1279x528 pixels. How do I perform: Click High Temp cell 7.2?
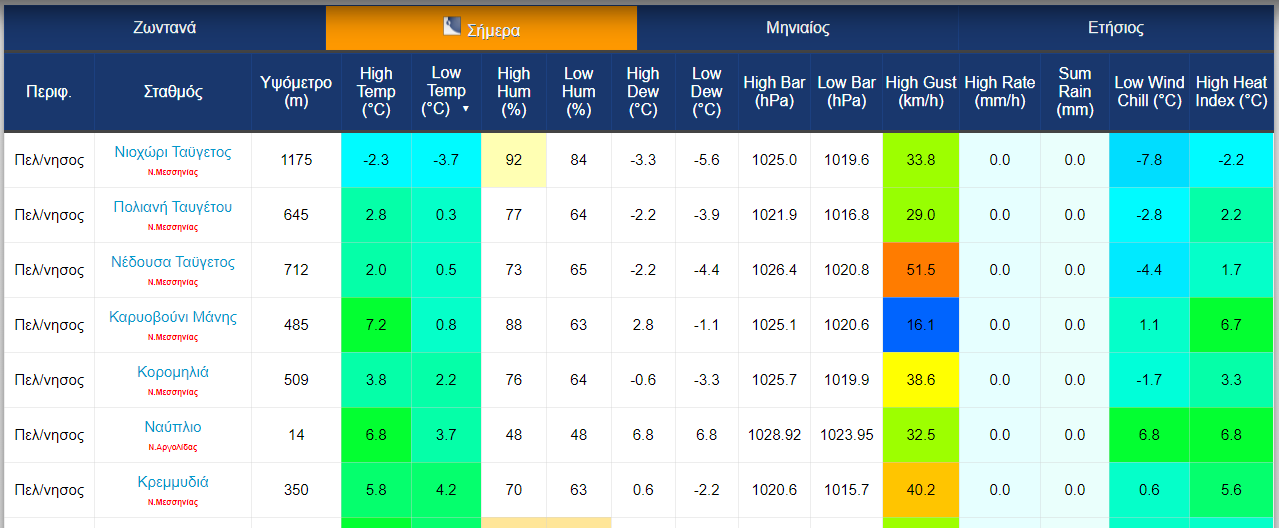[x=376, y=325]
